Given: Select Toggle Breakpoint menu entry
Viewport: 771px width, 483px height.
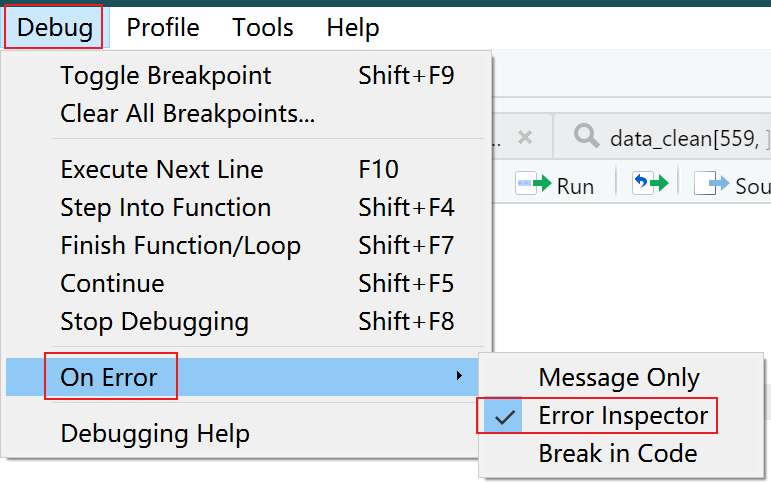Looking at the screenshot, I should 166,76.
